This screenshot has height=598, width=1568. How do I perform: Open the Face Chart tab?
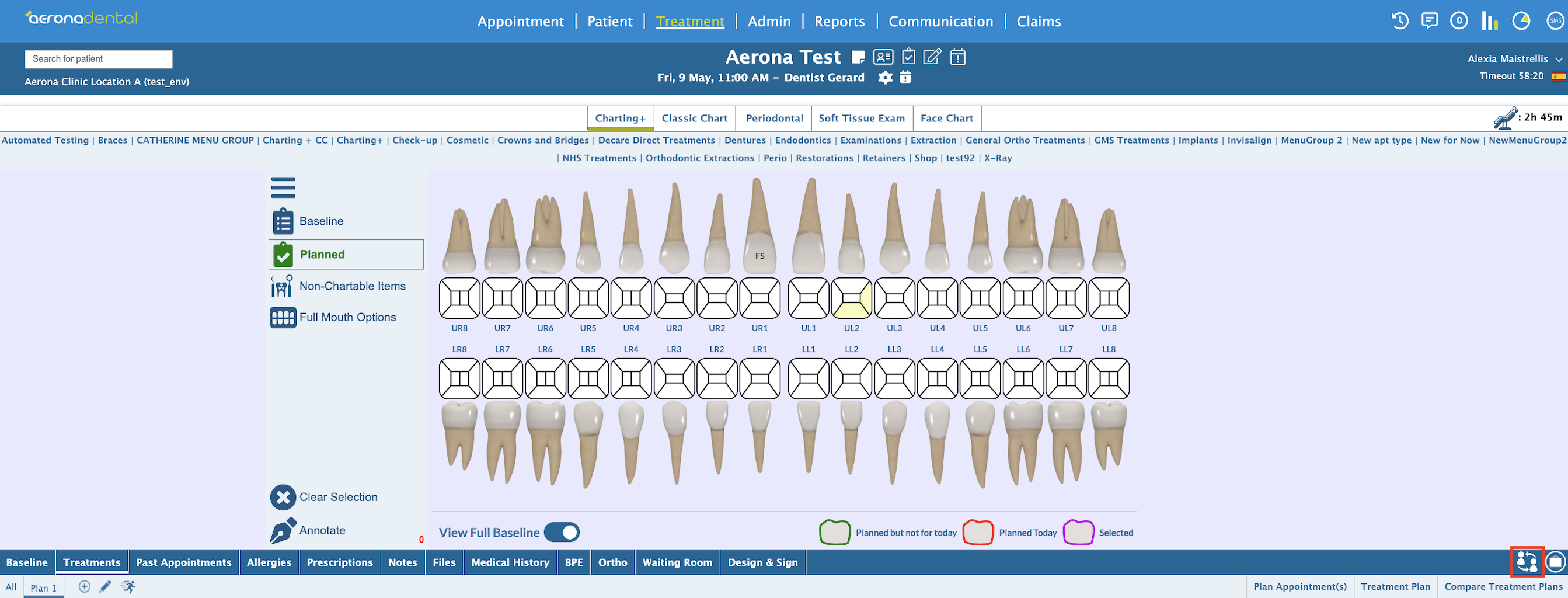point(946,118)
